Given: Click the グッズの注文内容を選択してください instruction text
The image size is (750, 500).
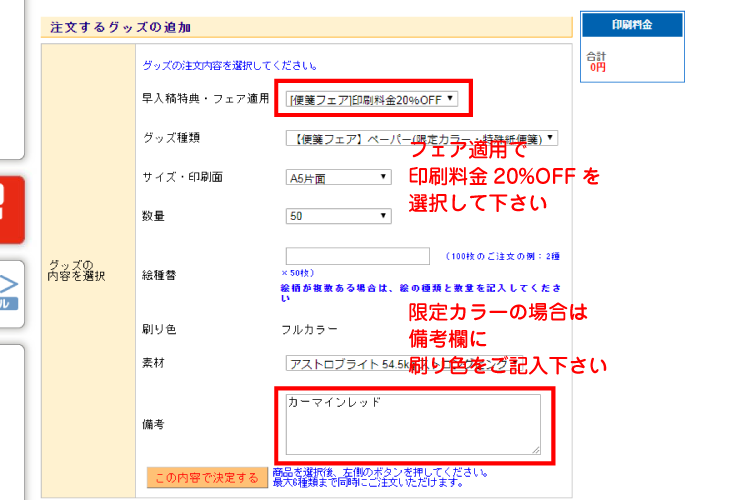Looking at the screenshot, I should (230, 66).
